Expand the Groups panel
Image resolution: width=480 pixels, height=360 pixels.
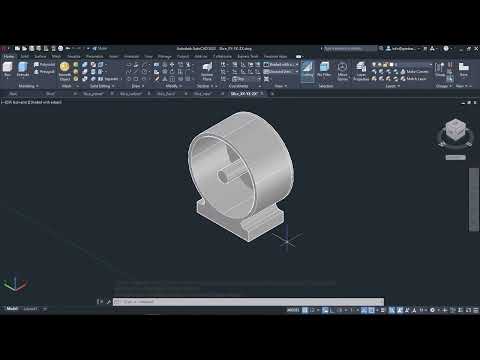(444, 86)
